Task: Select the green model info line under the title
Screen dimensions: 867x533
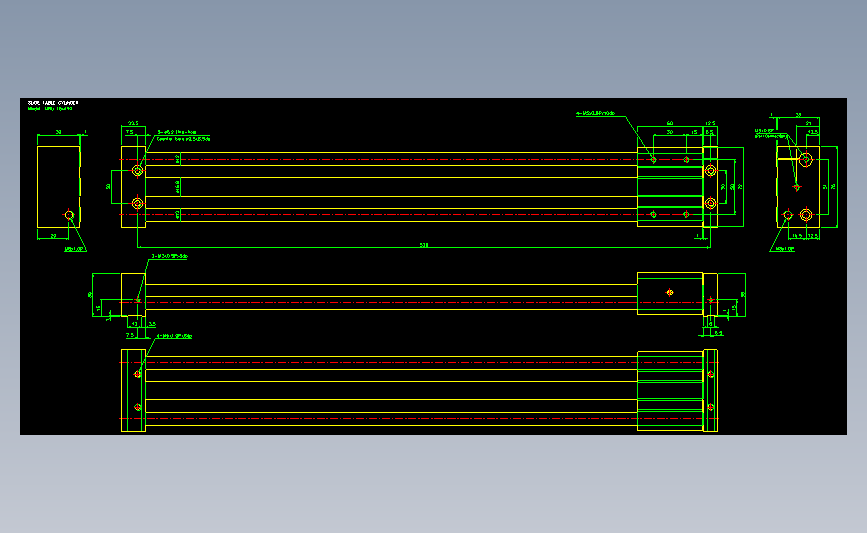Action: pyautogui.click(x=50, y=109)
